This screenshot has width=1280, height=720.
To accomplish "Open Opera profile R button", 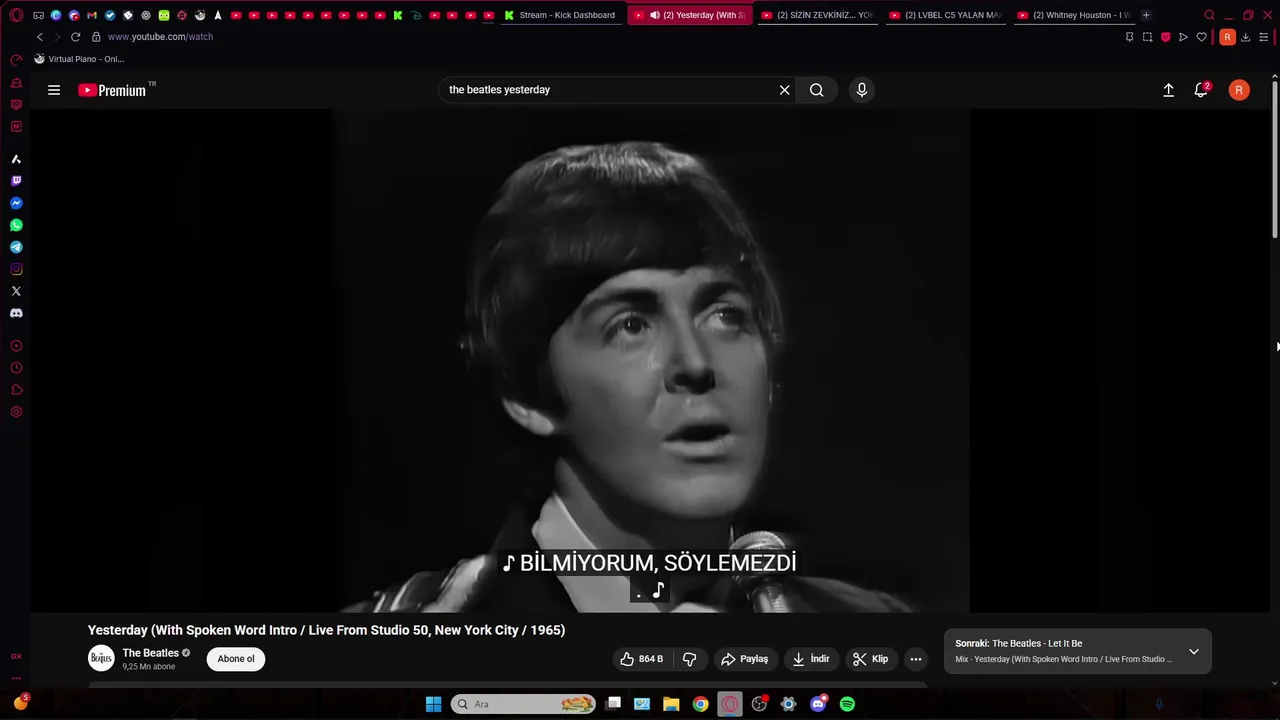I will 1227,37.
